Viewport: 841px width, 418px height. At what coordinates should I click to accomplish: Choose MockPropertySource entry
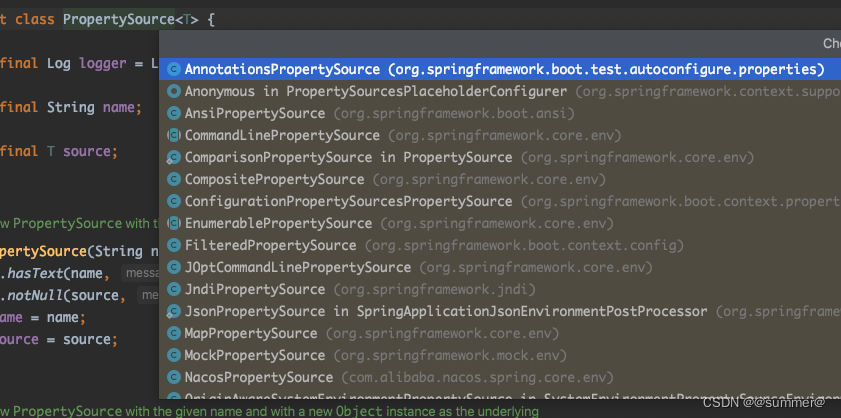500,355
